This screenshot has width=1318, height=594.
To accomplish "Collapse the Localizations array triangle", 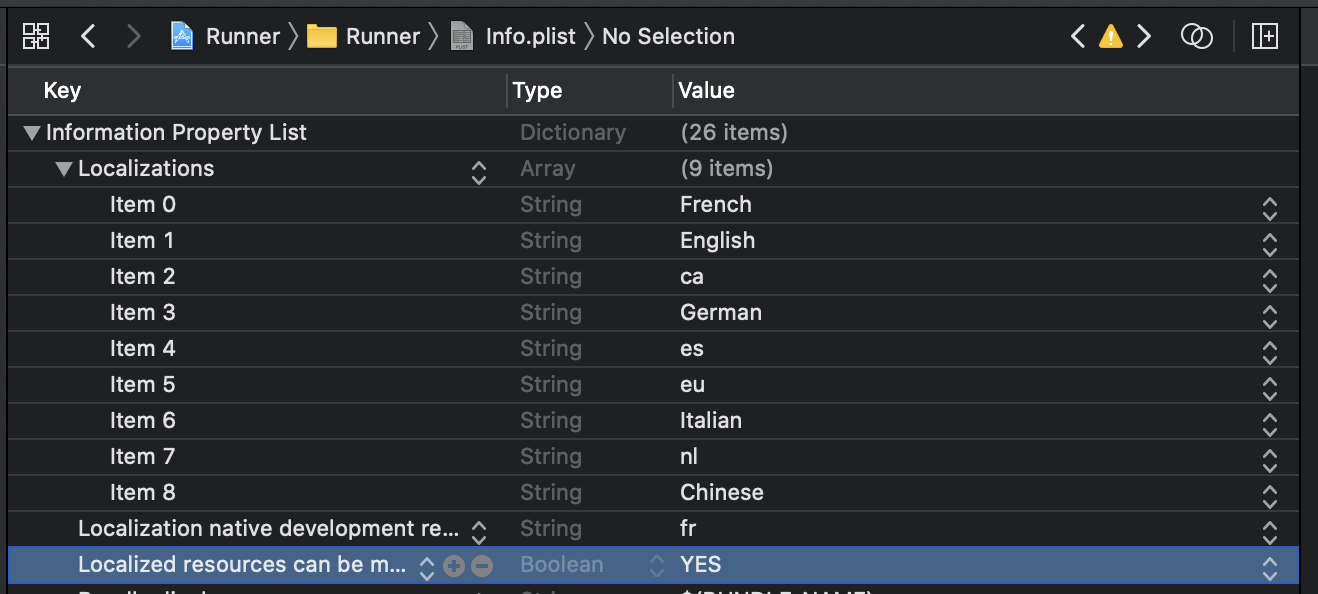I will [x=64, y=169].
